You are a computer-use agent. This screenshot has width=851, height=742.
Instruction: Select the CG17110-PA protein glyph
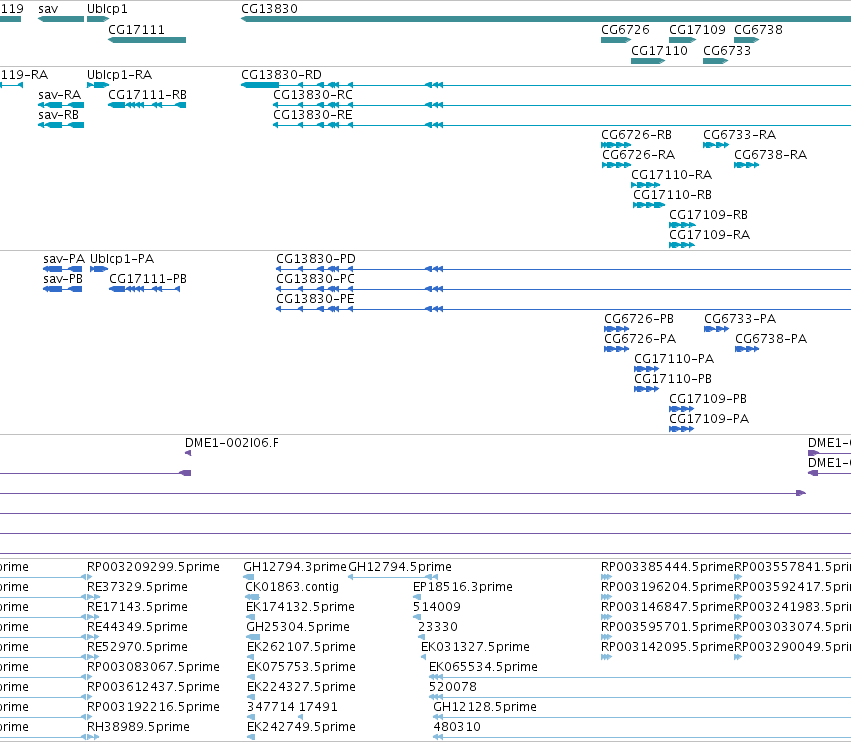tap(646, 369)
